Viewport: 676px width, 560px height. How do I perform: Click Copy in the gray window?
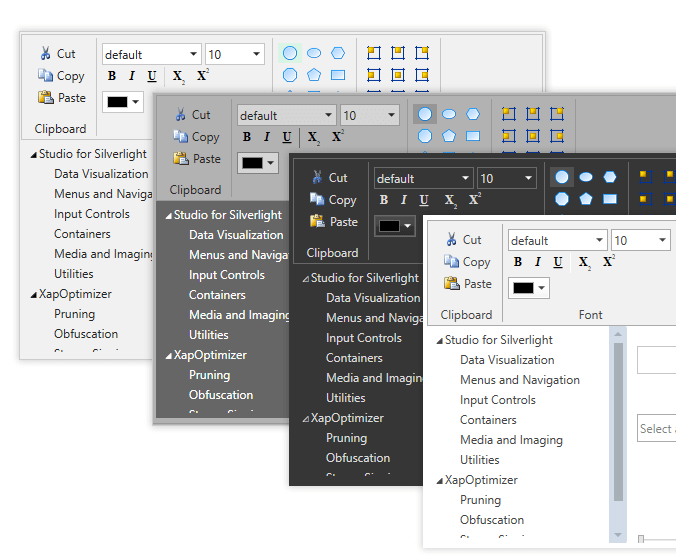point(197,137)
